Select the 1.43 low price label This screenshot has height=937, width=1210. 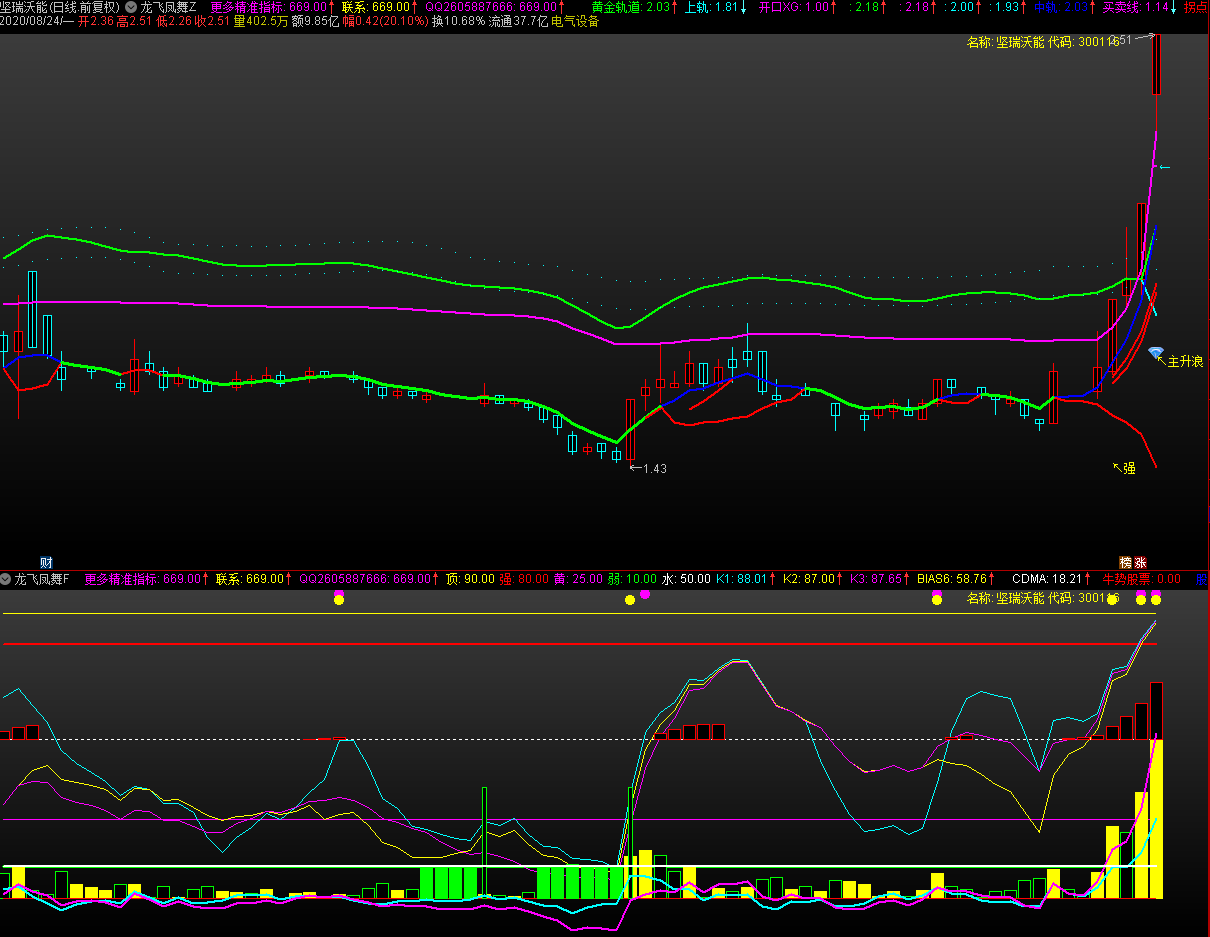[654, 468]
